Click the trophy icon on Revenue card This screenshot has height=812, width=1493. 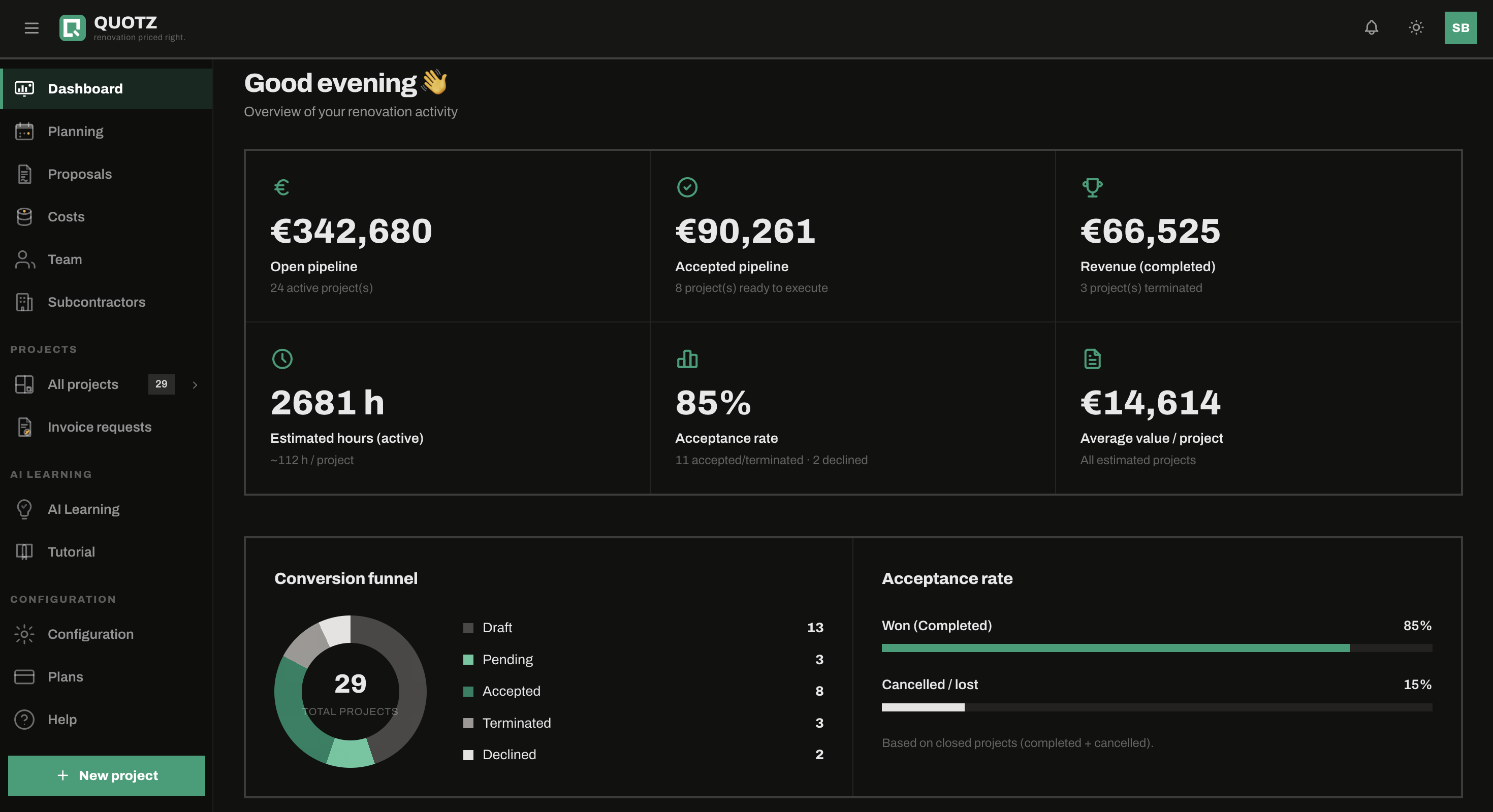(1092, 187)
